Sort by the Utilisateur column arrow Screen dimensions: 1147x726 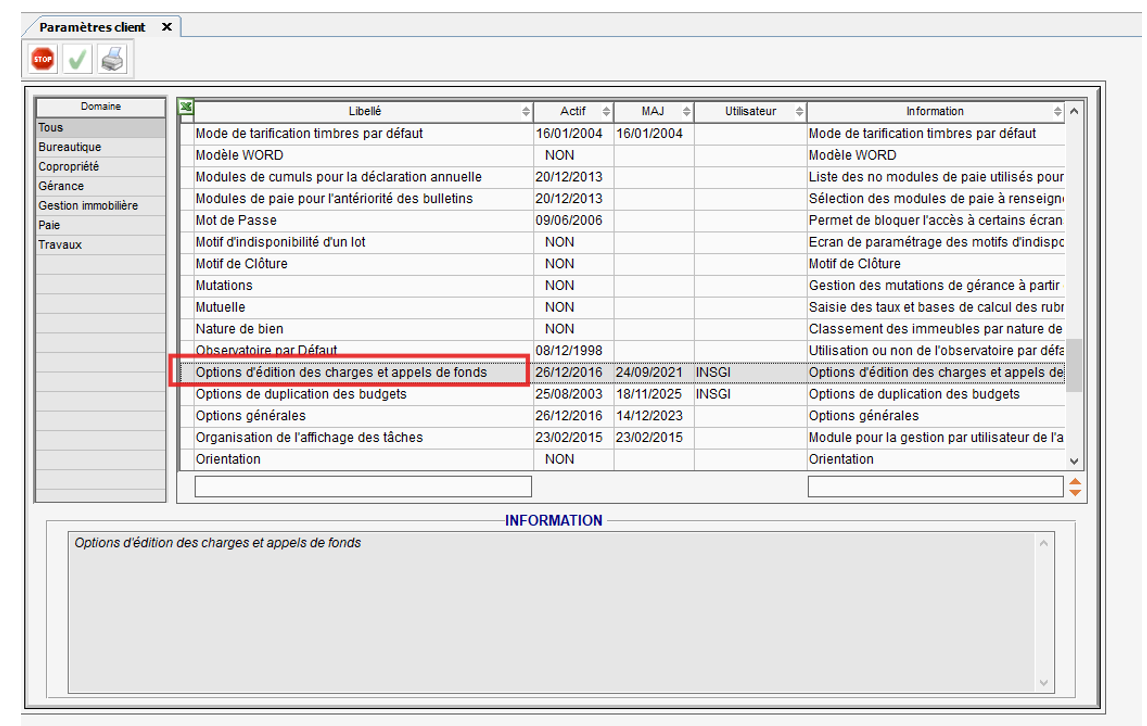pos(799,111)
